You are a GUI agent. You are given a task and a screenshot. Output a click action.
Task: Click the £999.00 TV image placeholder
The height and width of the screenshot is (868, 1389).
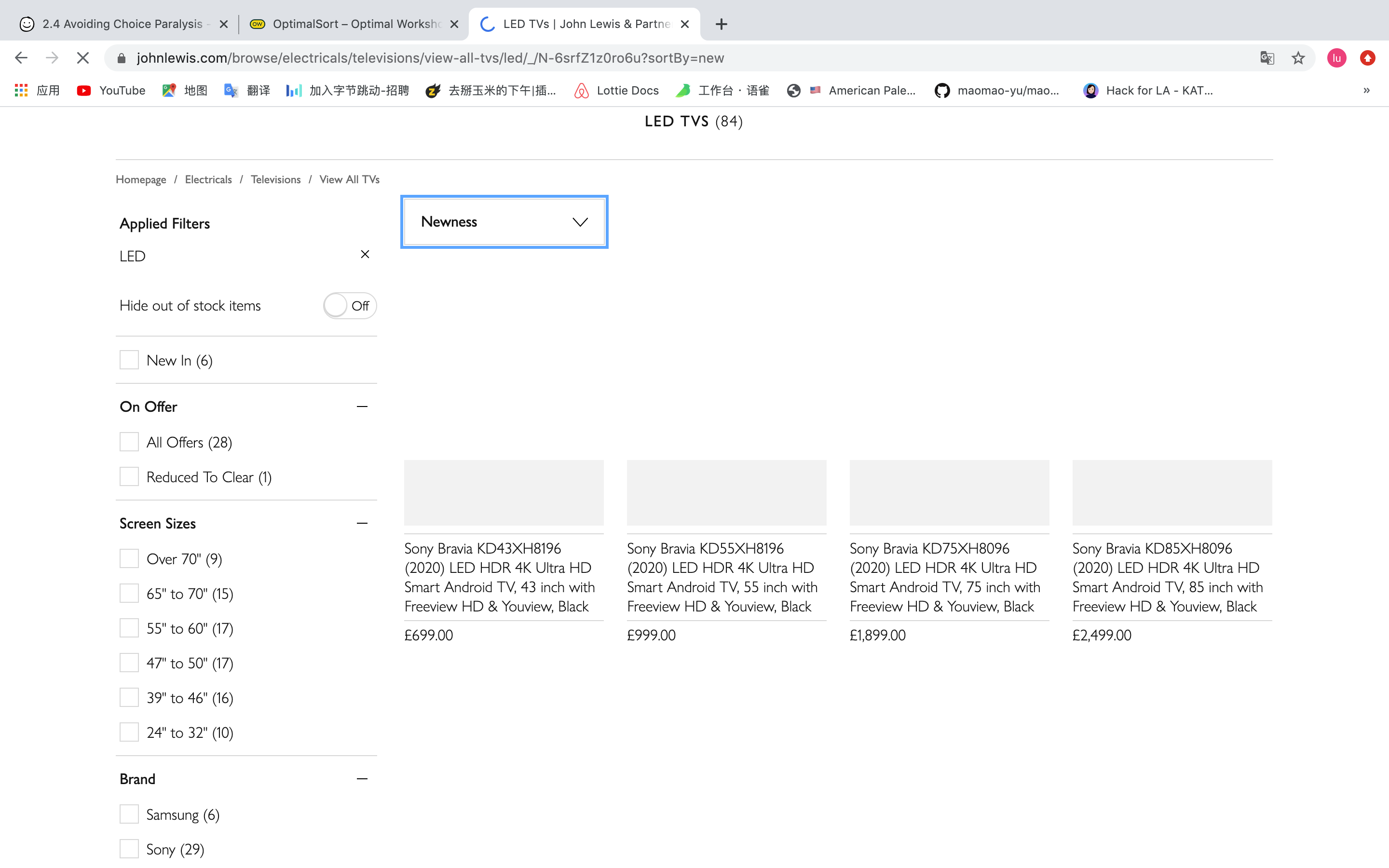727,492
